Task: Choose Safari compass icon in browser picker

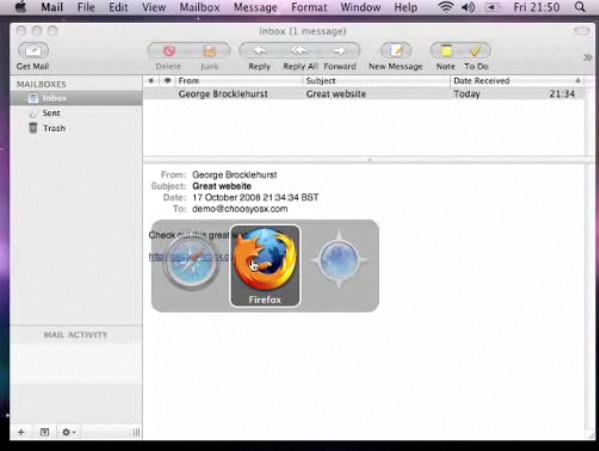Action: pyautogui.click(x=191, y=262)
